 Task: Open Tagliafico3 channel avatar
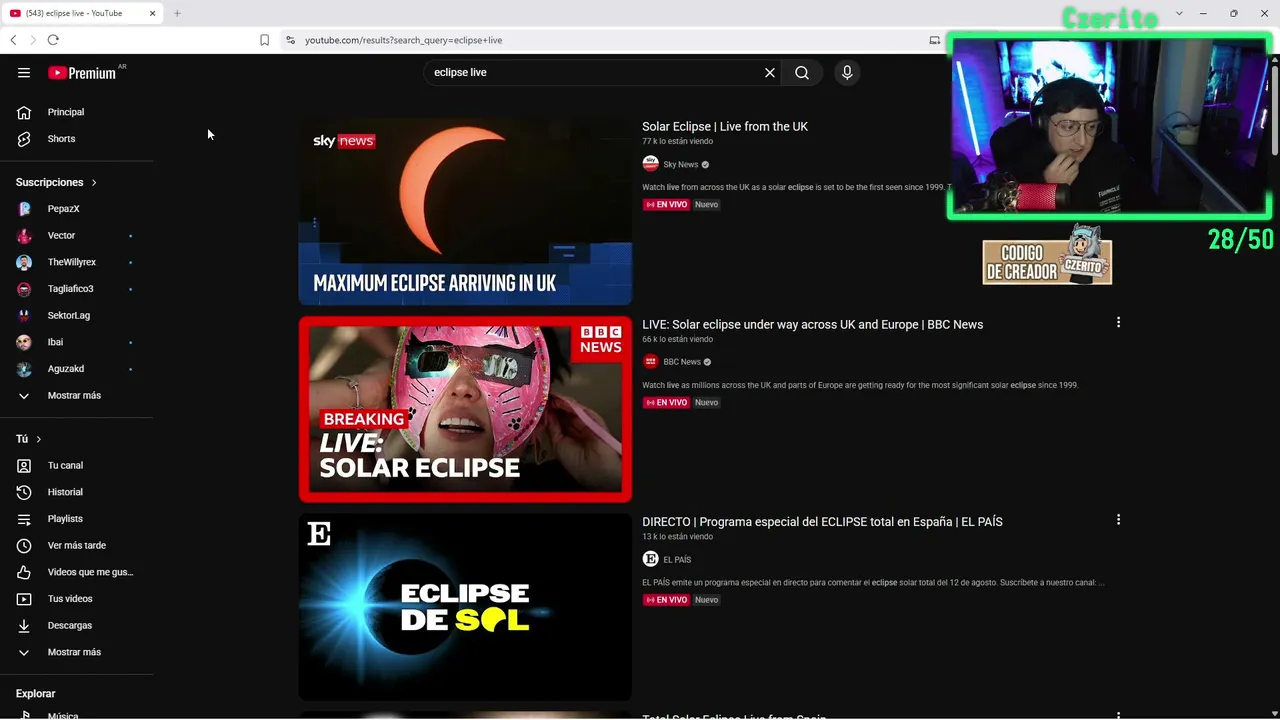(x=24, y=289)
